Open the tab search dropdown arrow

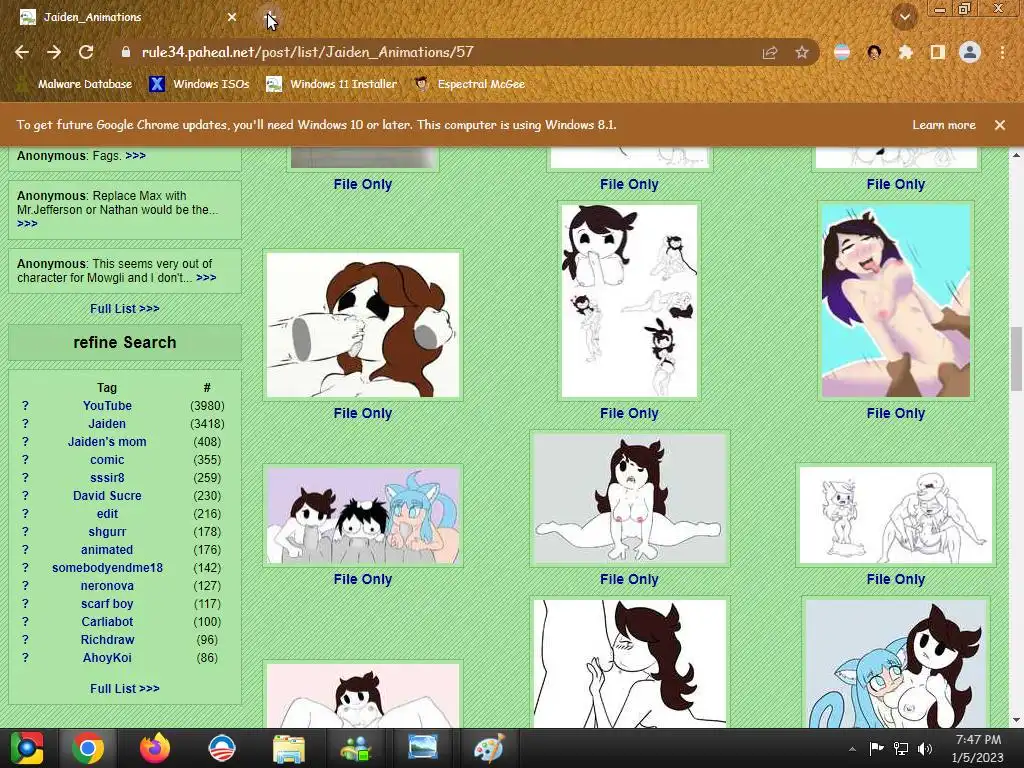click(905, 17)
